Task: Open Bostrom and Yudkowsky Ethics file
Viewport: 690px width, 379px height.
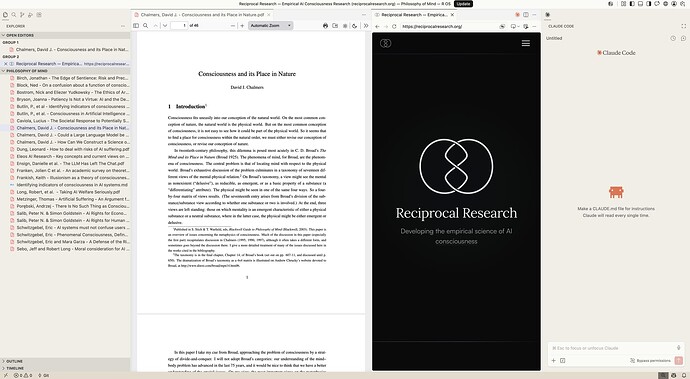Action: coord(65,92)
